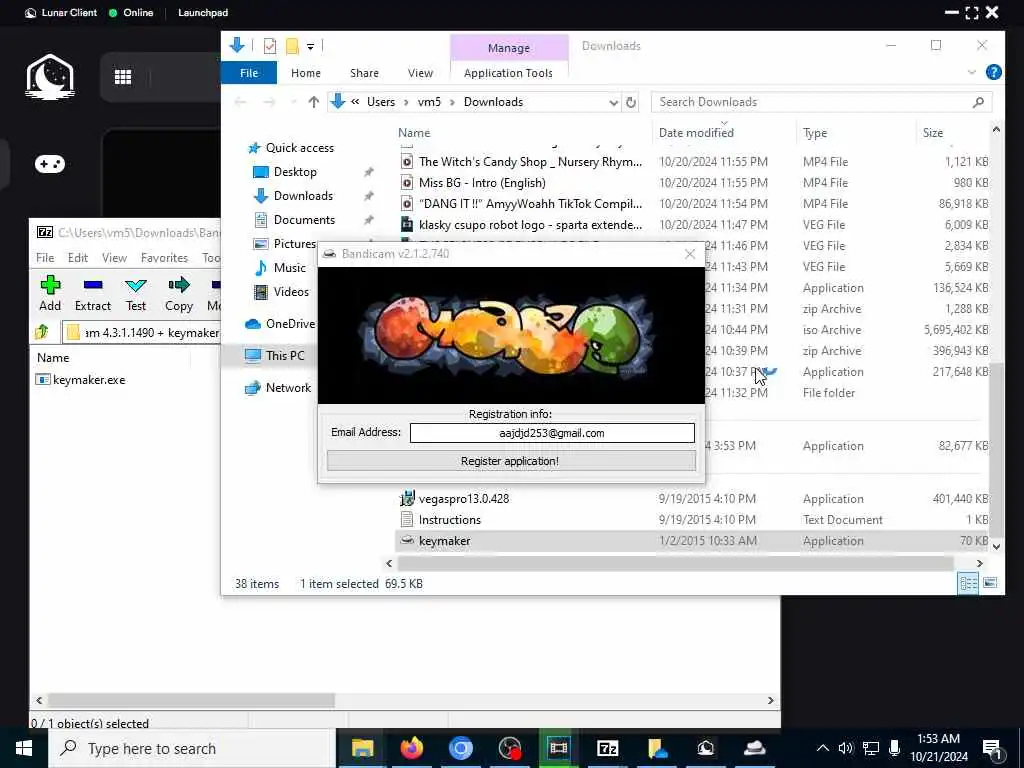The width and height of the screenshot is (1024, 768).
Task: Click the Properties quick access toolbar icon
Action: pyautogui.click(x=270, y=46)
